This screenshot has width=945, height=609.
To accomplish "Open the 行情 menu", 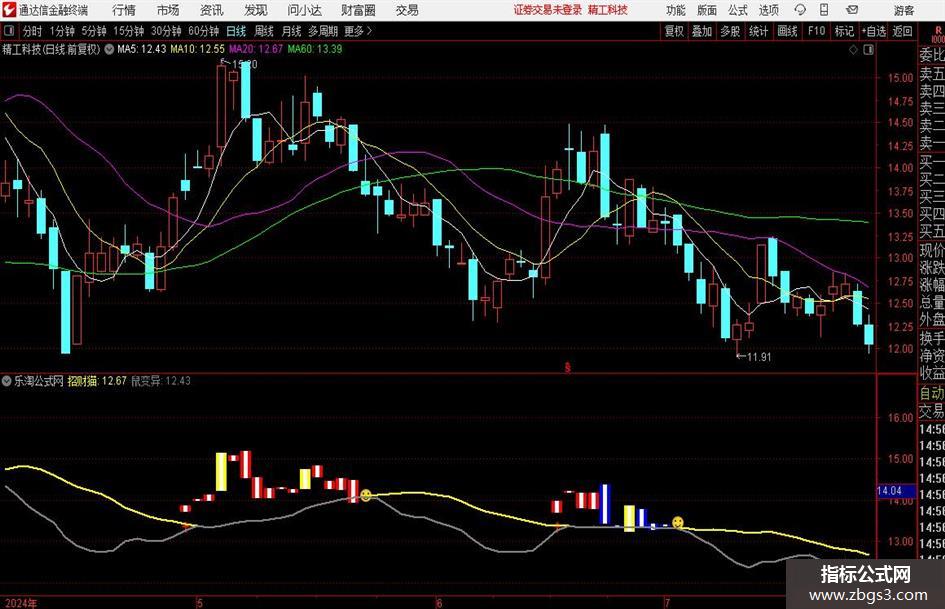I will 124,10.
